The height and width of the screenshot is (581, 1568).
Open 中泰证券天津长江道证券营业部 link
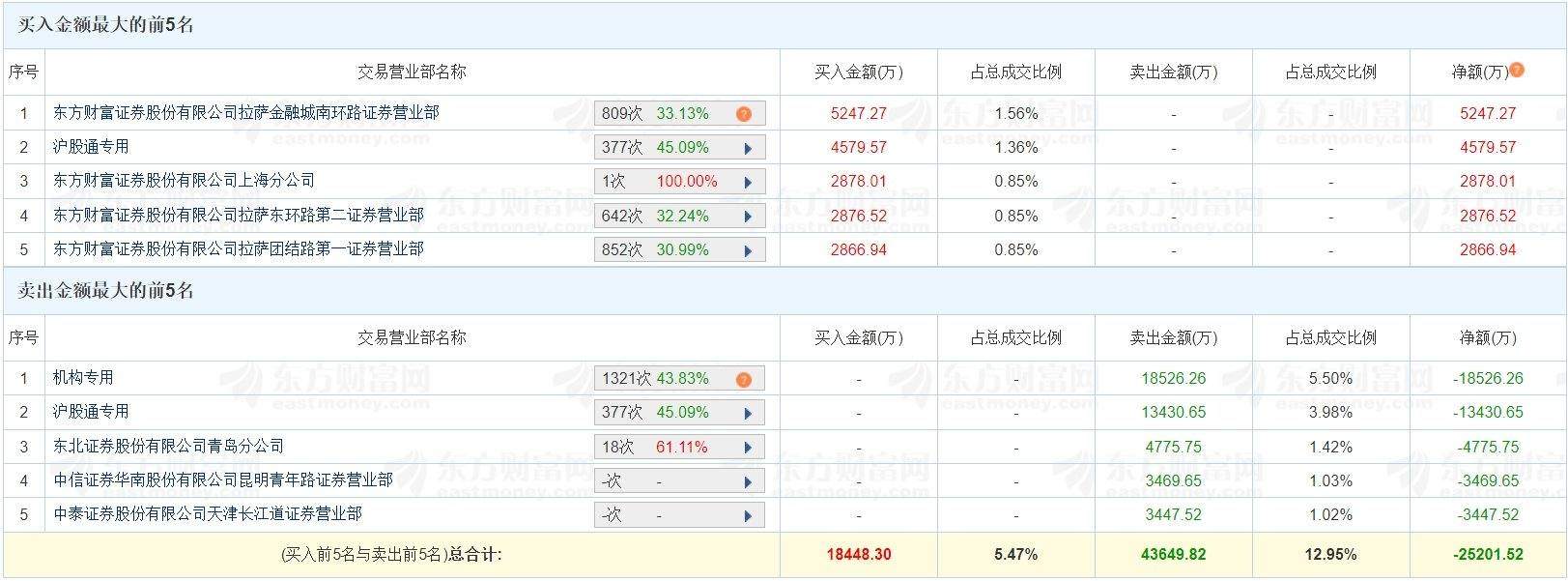[207, 514]
